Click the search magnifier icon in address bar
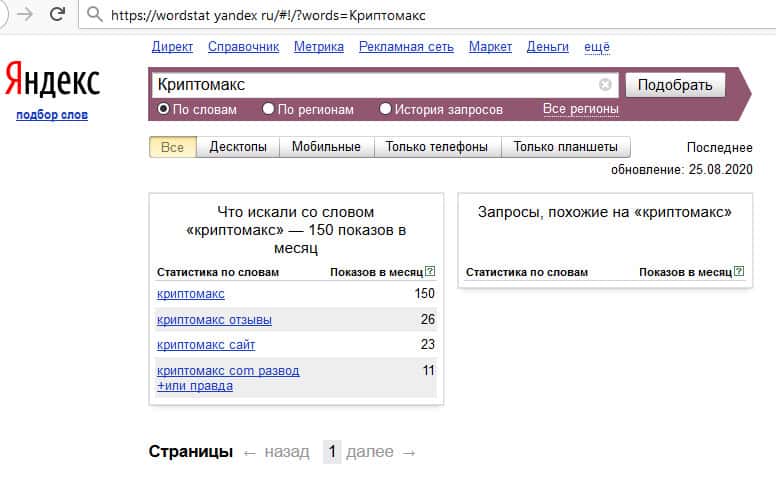Screen dimensions: 776x477 (x=94, y=14)
